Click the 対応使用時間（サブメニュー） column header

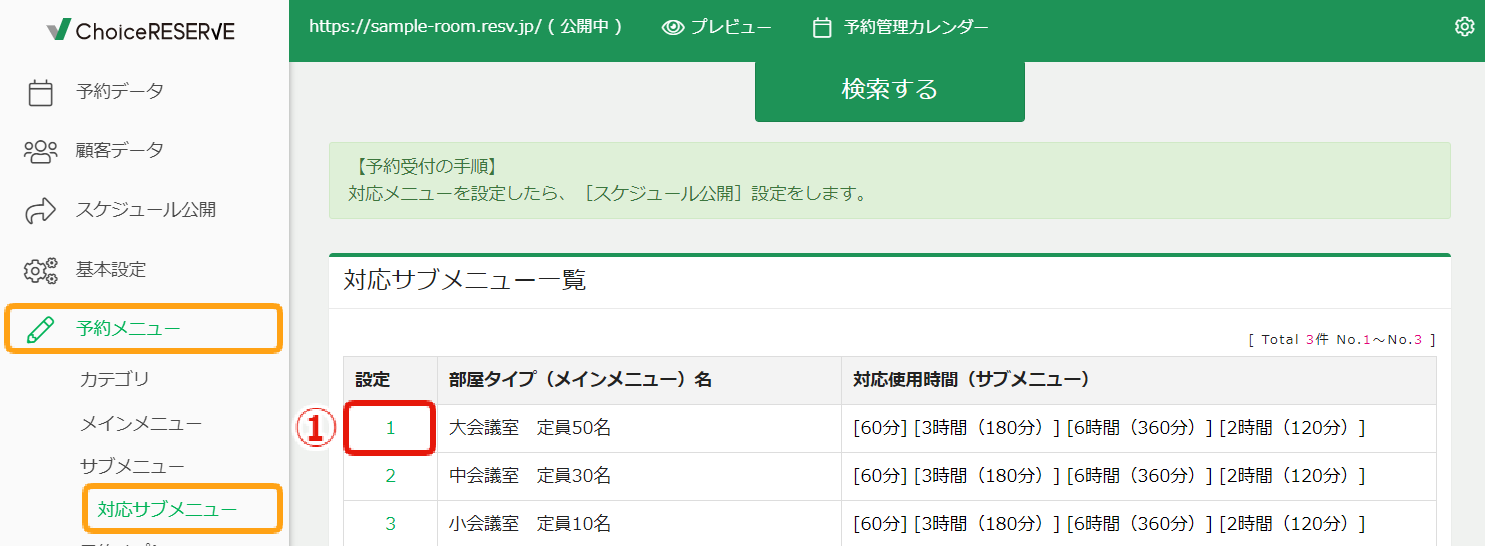[1139, 380]
